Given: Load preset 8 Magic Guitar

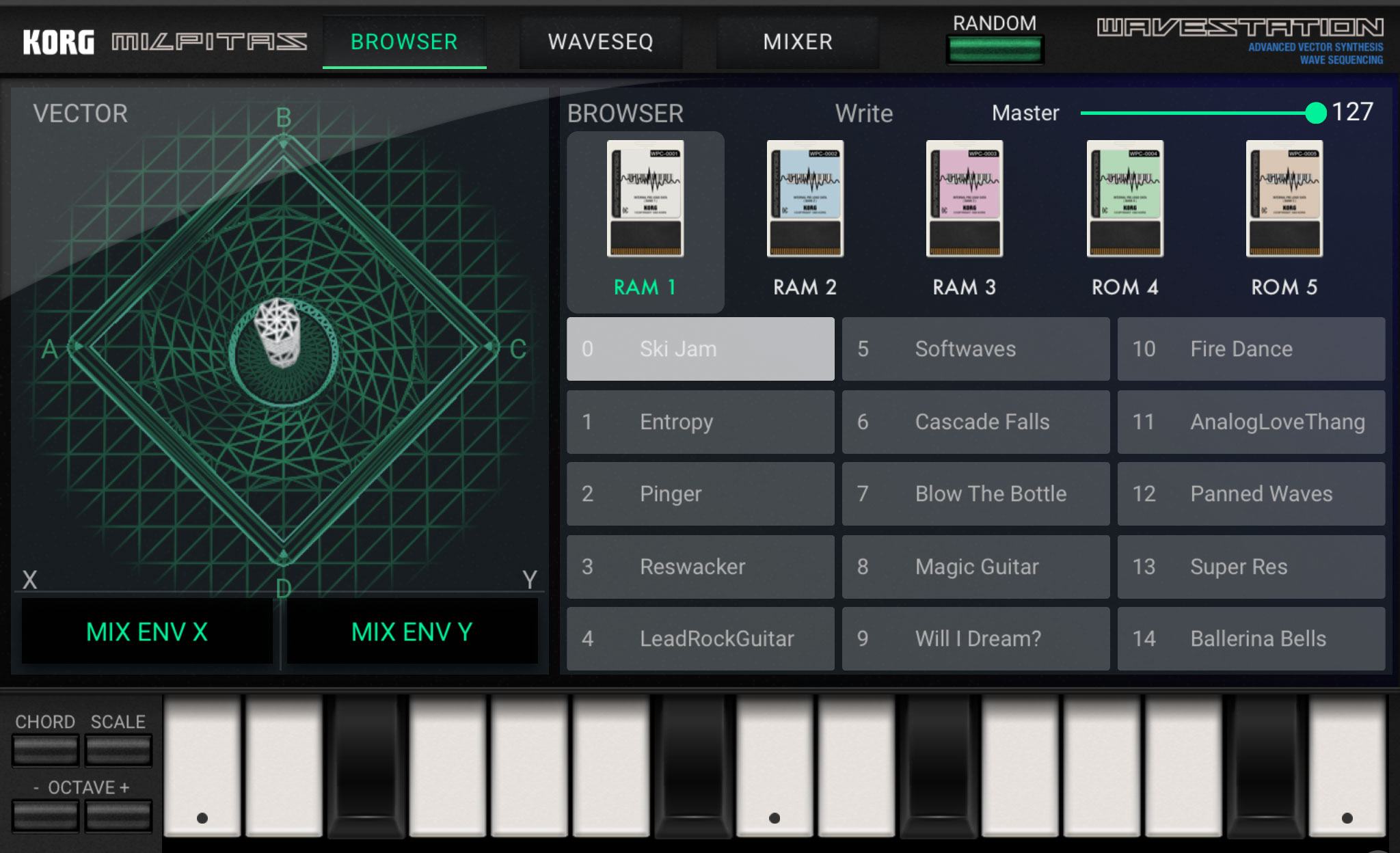Looking at the screenshot, I should coord(976,567).
